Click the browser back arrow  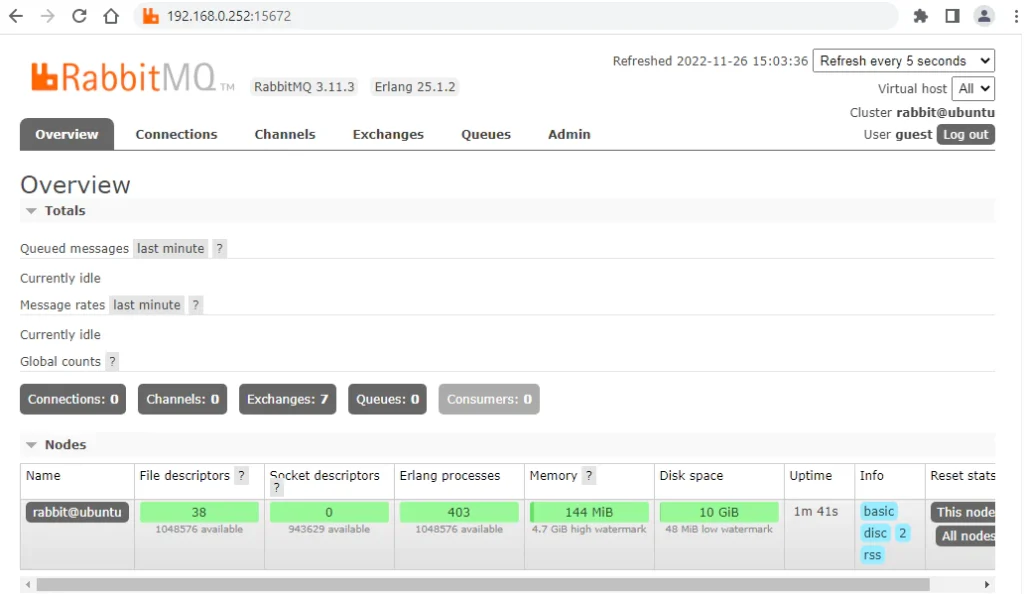click(x=16, y=16)
